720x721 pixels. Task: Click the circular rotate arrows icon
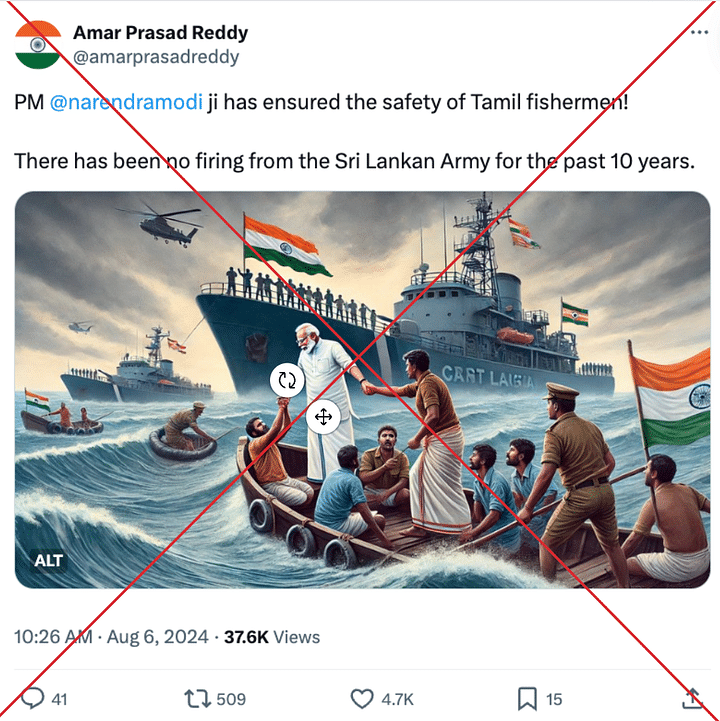coord(287,380)
